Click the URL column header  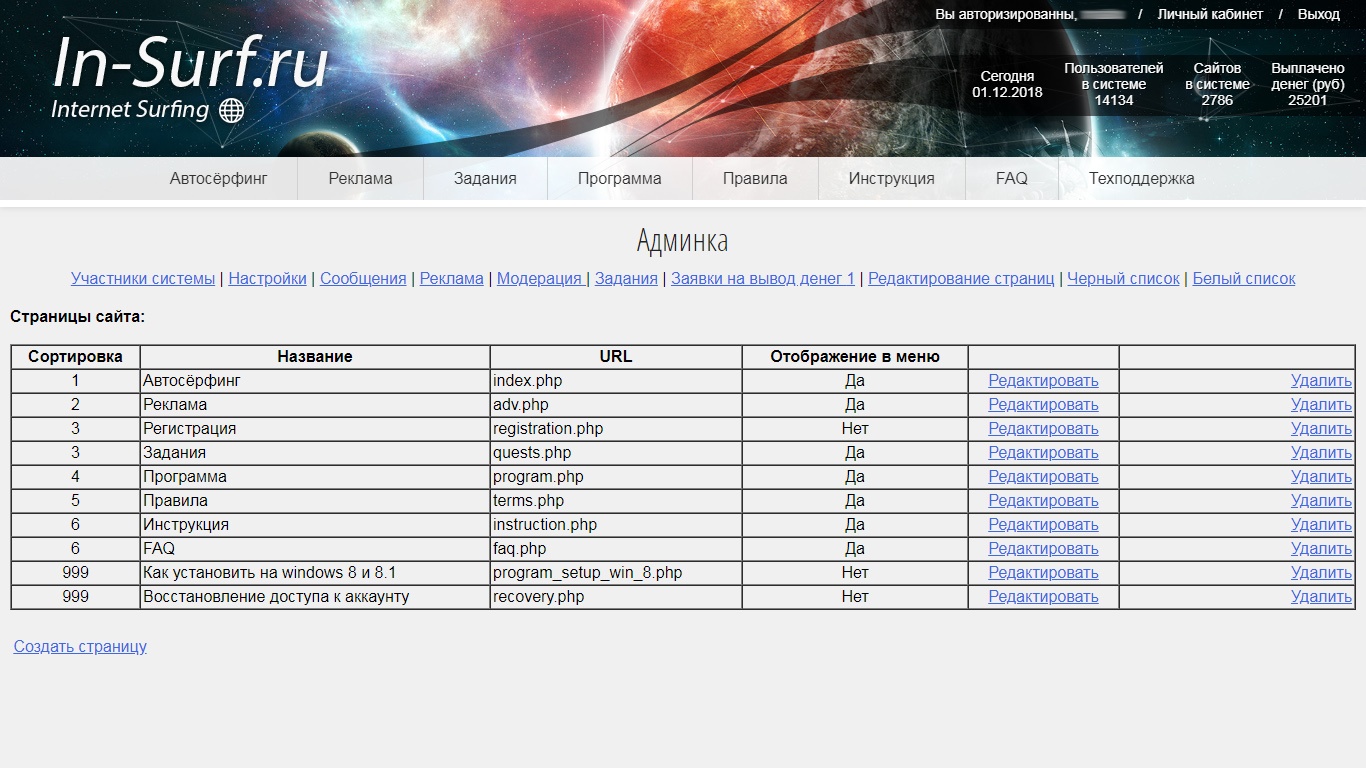616,357
